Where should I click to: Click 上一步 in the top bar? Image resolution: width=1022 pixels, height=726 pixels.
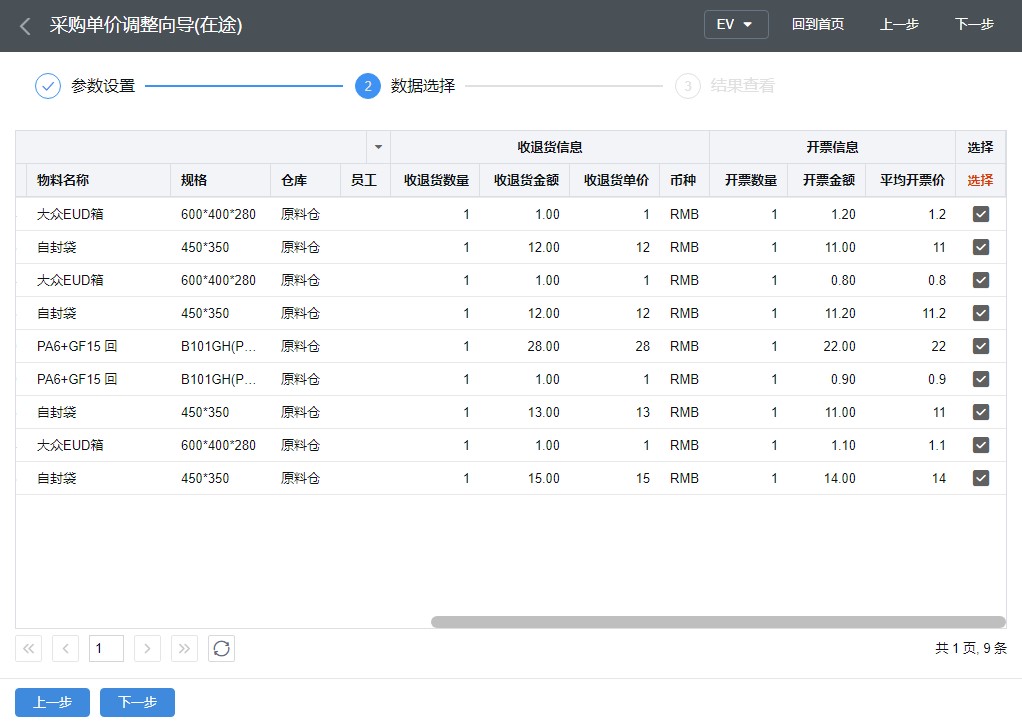click(899, 25)
